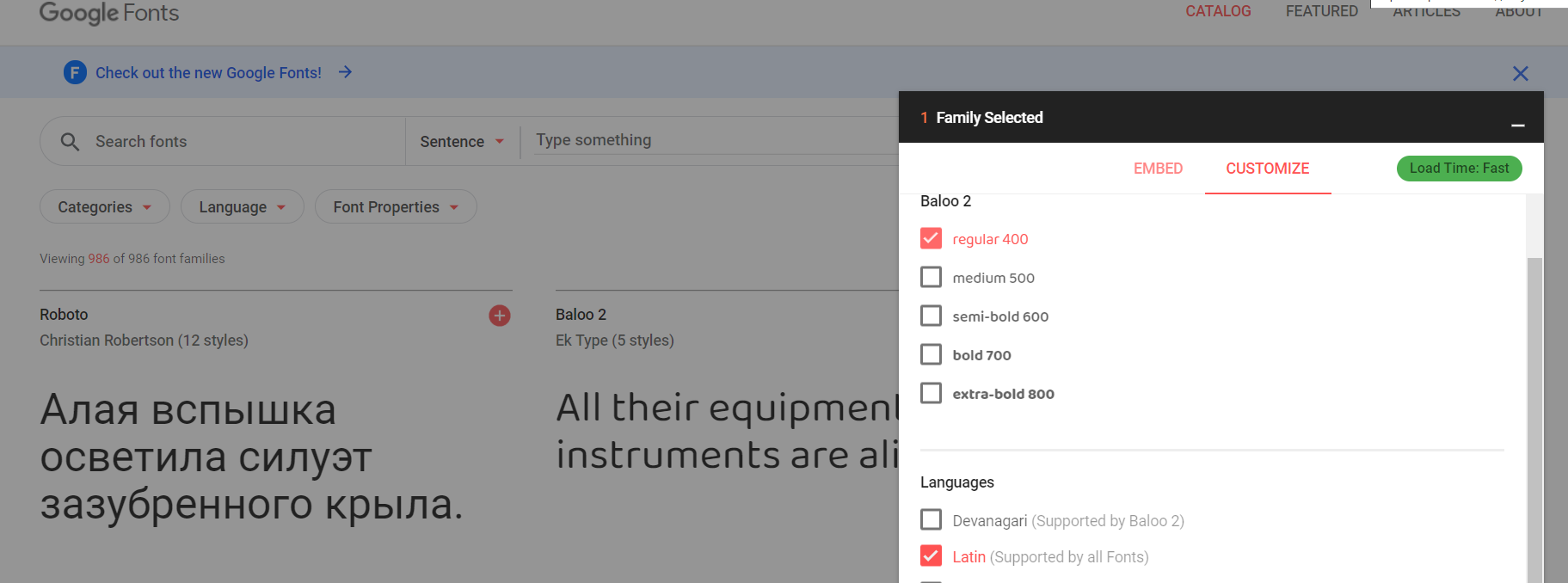Toggle the Latin language checkbox
Viewport: 1568px width, 583px height.
click(x=931, y=555)
